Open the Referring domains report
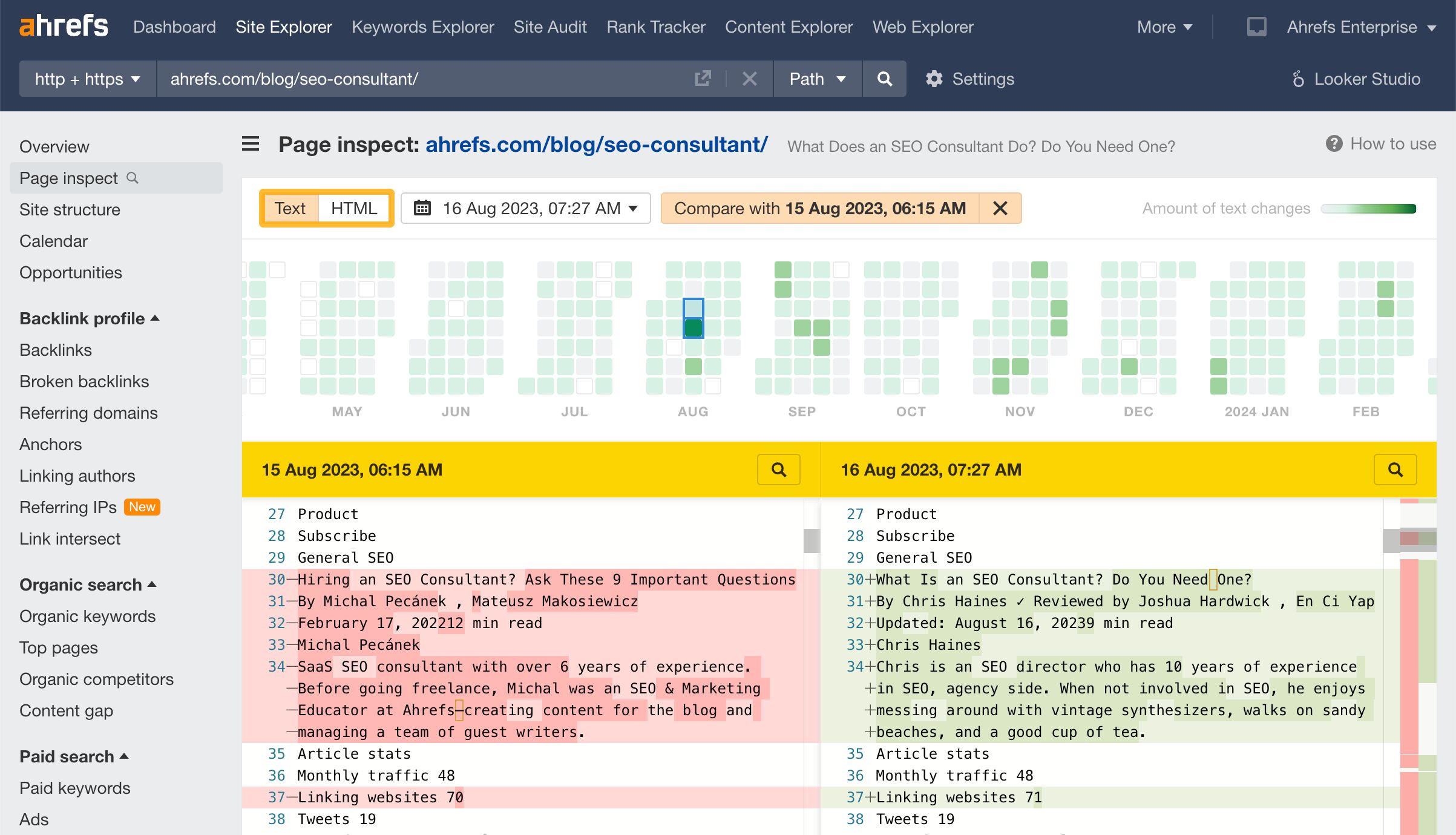 click(x=89, y=413)
